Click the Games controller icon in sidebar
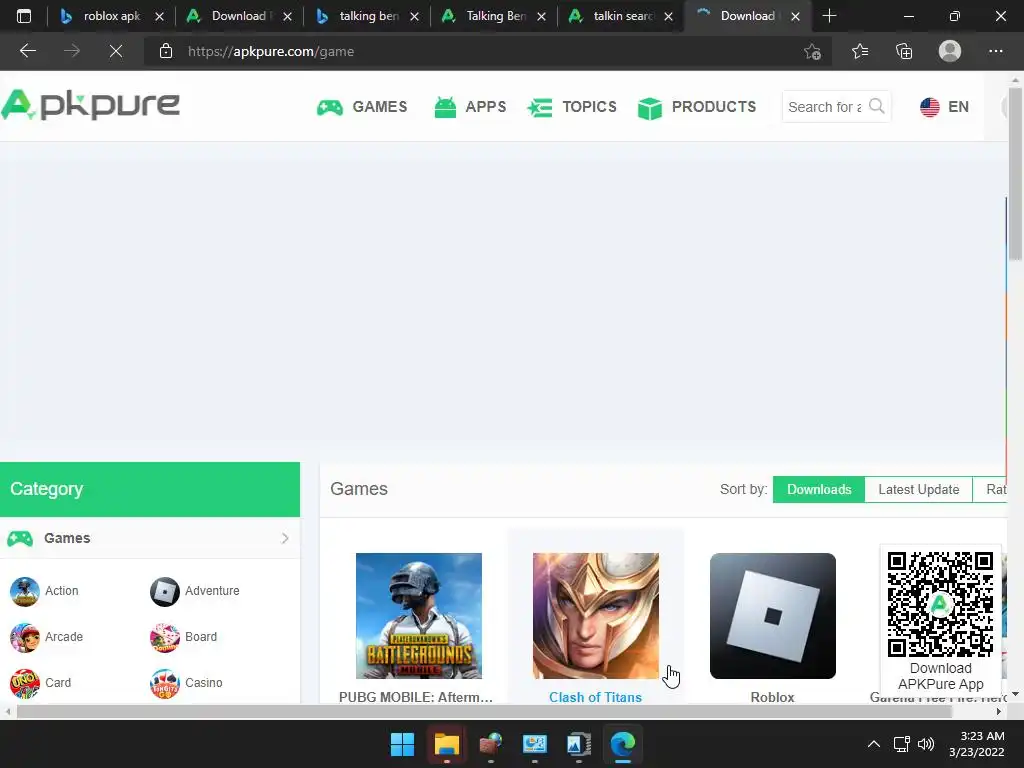Image resolution: width=1024 pixels, height=768 pixels. pos(20,538)
